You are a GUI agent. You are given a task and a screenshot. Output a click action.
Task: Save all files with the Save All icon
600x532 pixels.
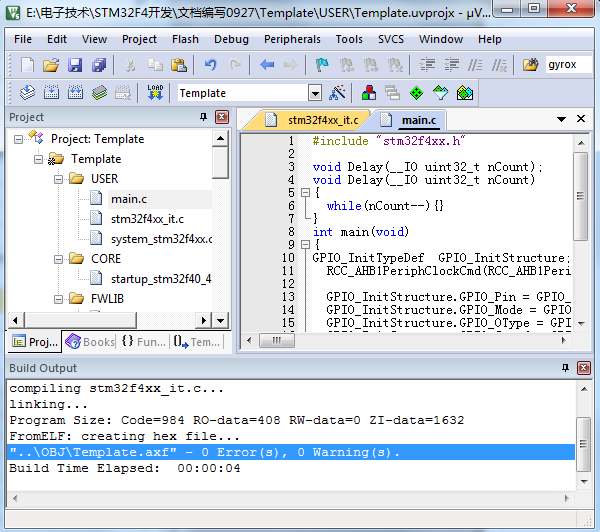(99, 65)
